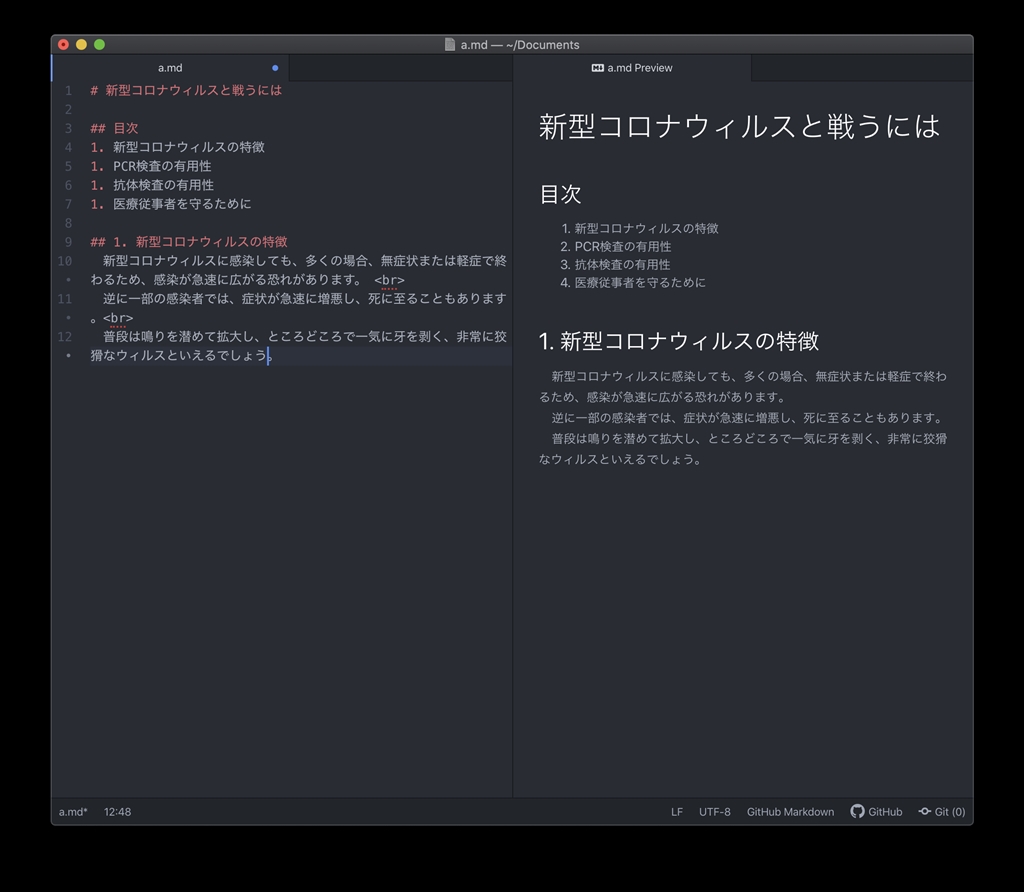Click the 12:48 cursor position indicator
This screenshot has width=1024, height=892.
pyautogui.click(x=118, y=812)
